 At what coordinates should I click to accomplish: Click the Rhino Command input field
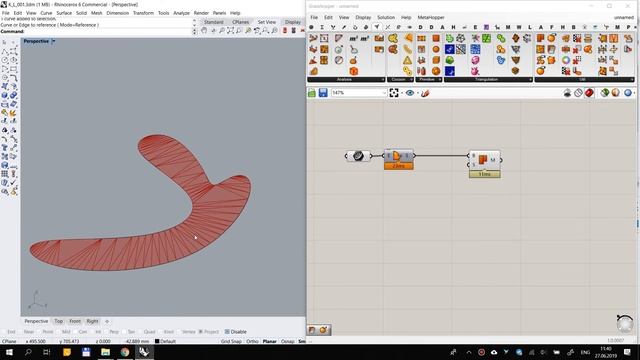[108, 31]
